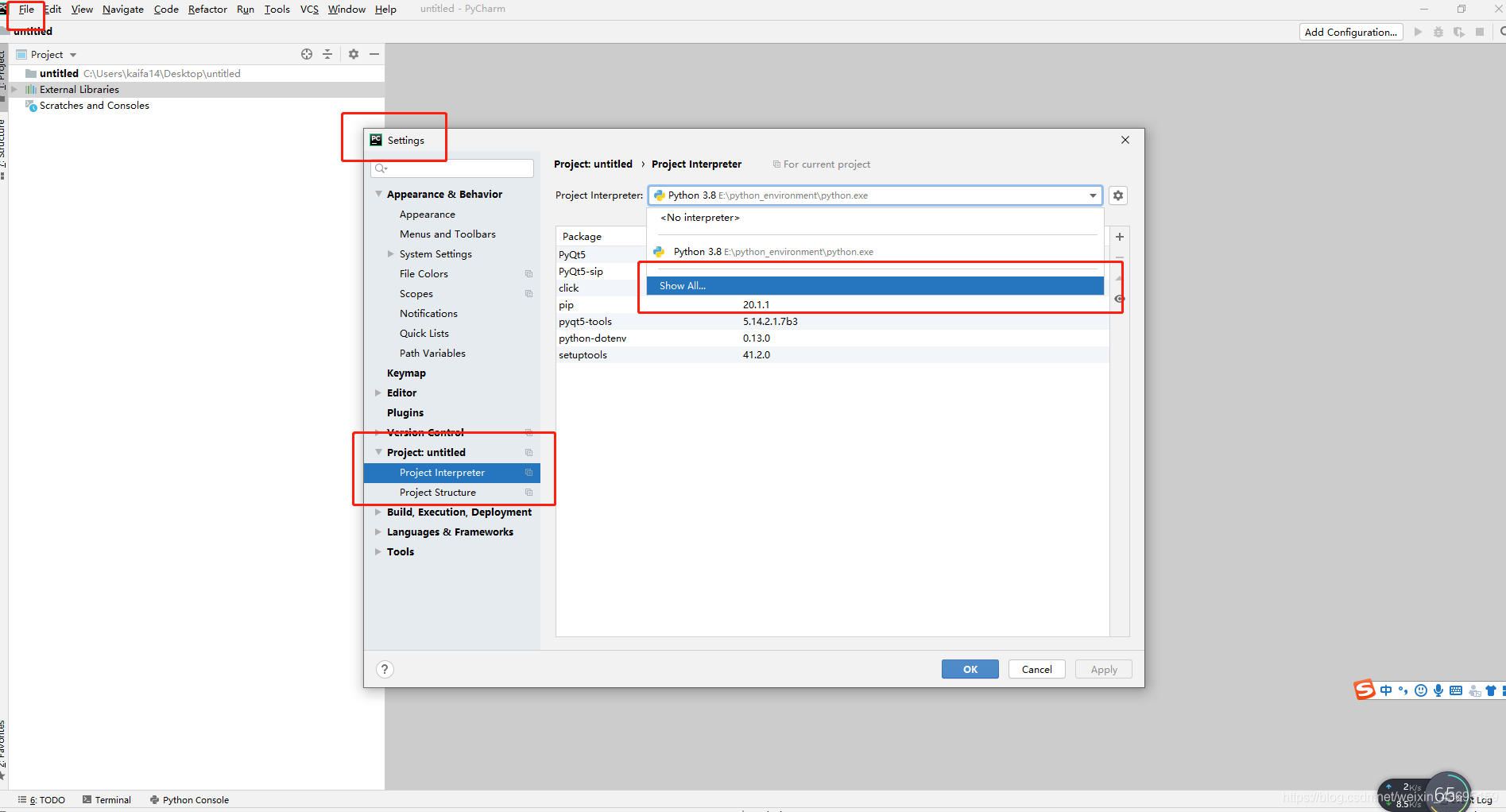Select Plugins settings page

405,413
